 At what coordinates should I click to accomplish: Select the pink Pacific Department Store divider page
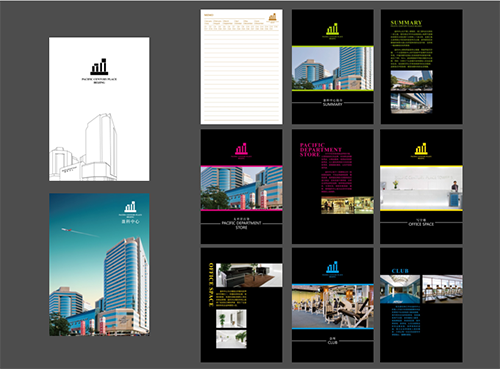[241, 187]
